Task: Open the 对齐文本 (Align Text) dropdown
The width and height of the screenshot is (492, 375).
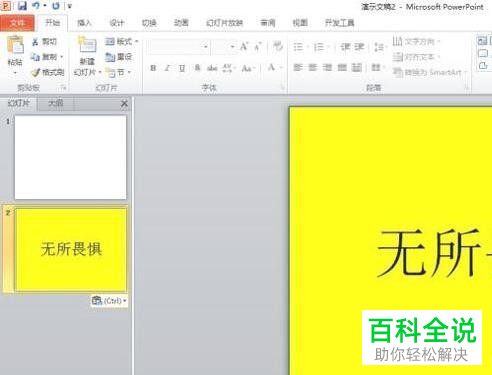Action: click(x=416, y=57)
